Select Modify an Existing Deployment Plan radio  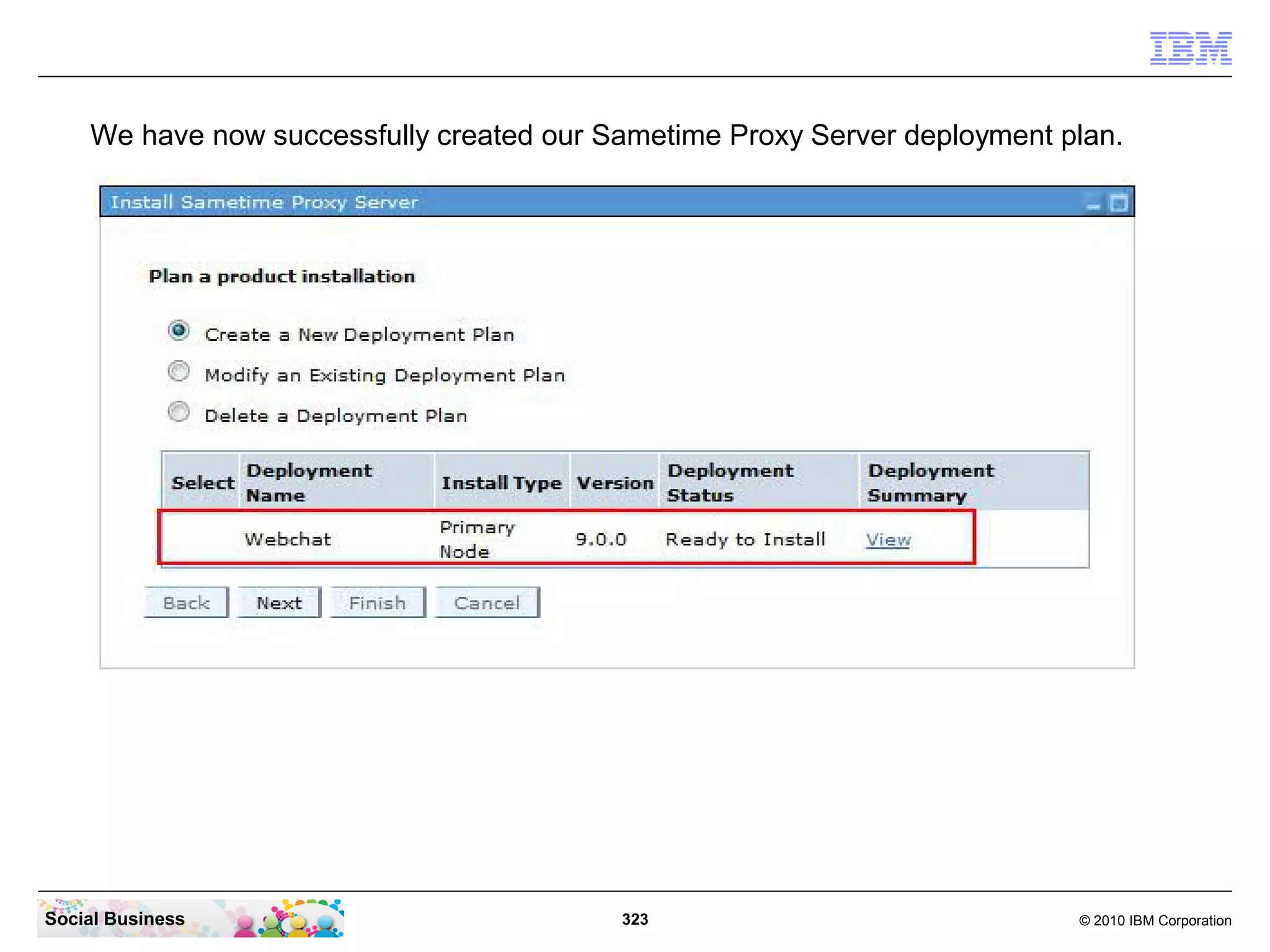[x=179, y=372]
